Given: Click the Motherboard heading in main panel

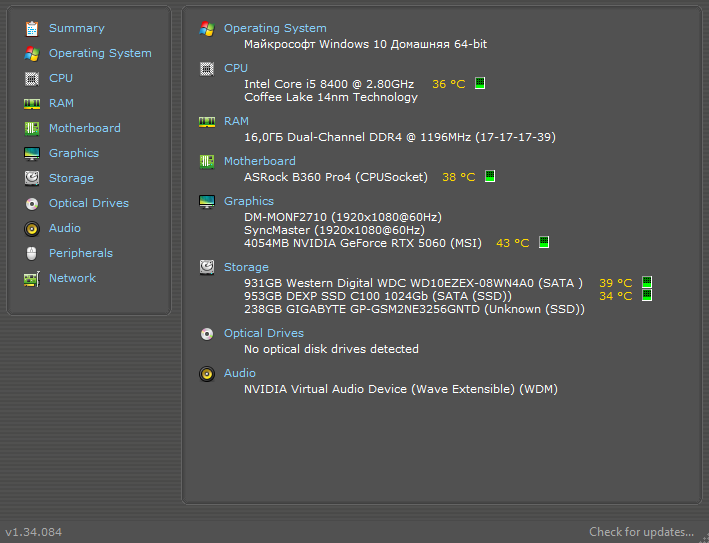Looking at the screenshot, I should tap(260, 161).
